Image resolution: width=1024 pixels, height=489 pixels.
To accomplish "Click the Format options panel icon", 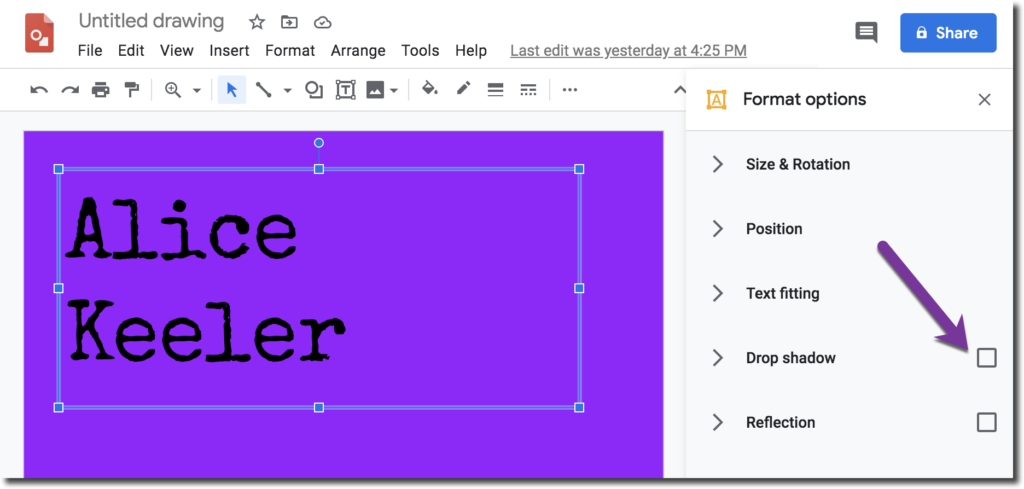I will [x=716, y=99].
